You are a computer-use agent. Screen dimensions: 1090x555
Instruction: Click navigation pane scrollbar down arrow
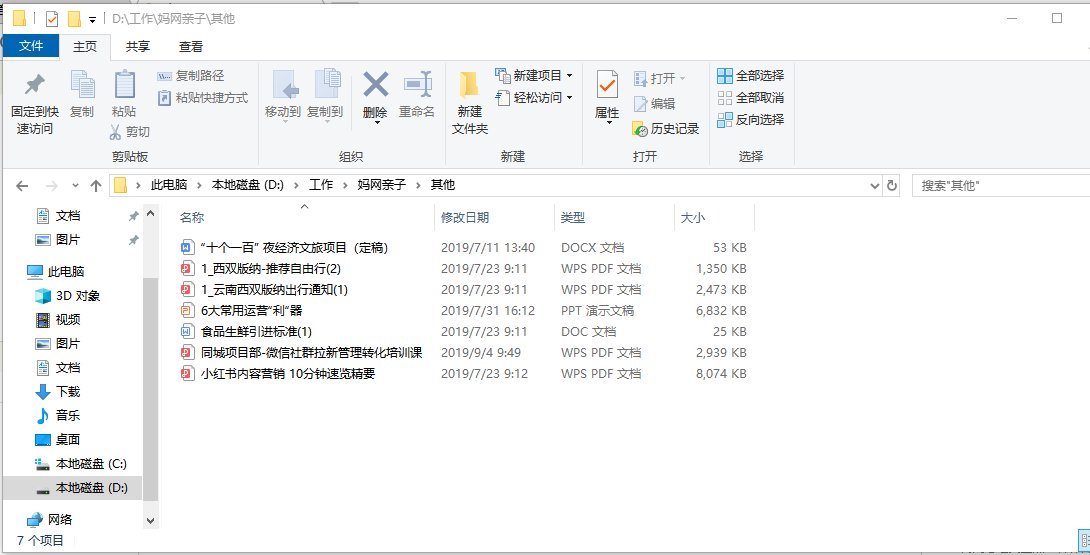click(x=151, y=520)
